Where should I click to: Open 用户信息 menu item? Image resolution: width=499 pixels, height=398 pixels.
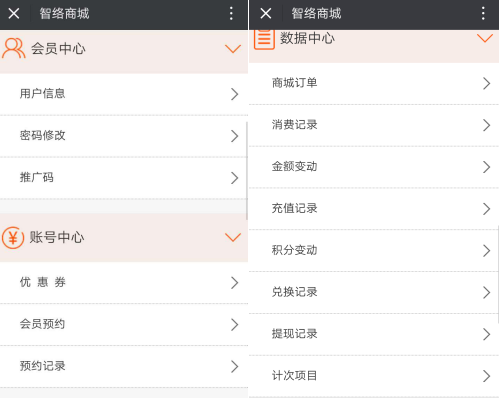point(124,94)
